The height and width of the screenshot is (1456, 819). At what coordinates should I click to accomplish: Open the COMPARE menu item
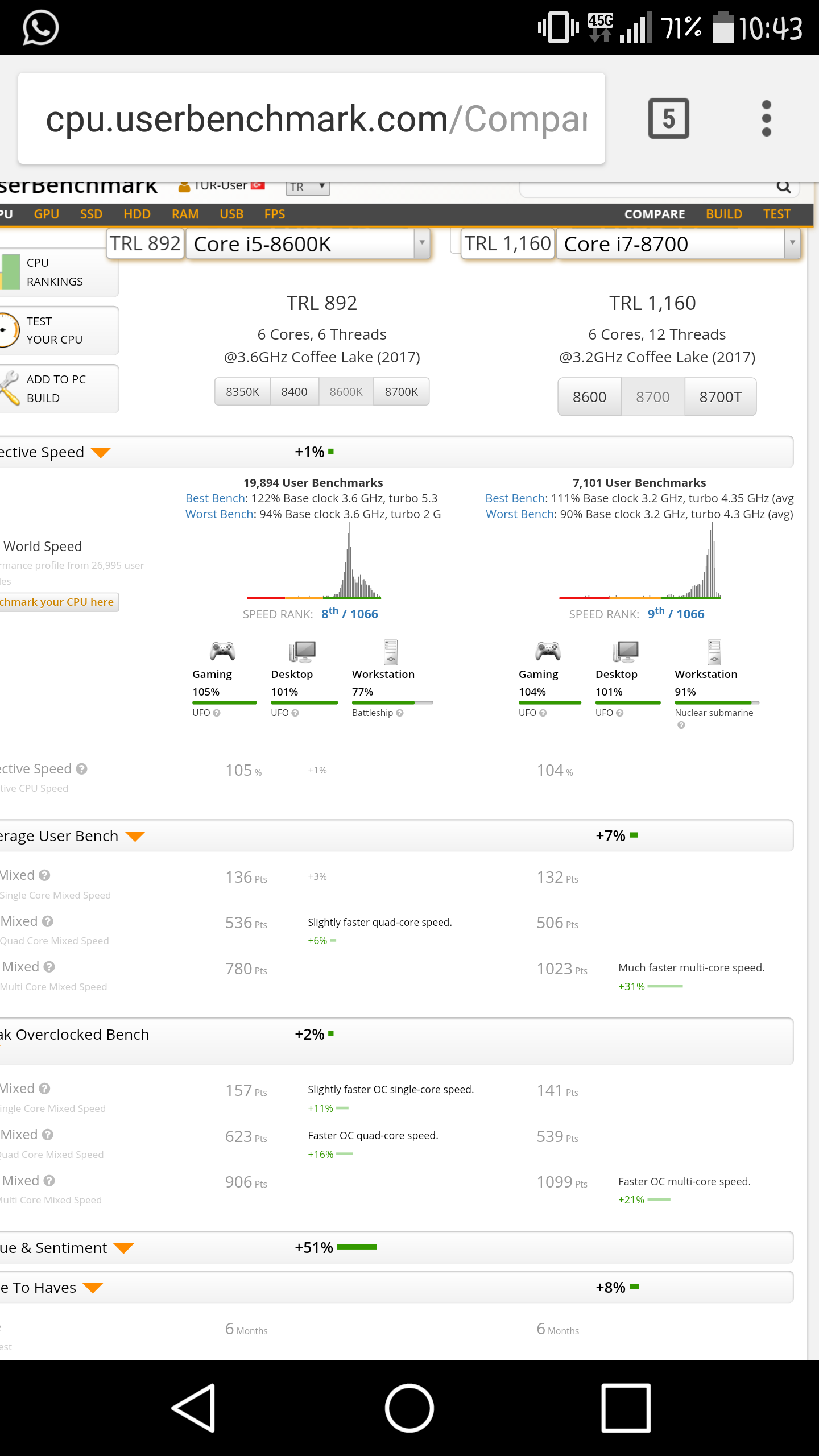655,214
